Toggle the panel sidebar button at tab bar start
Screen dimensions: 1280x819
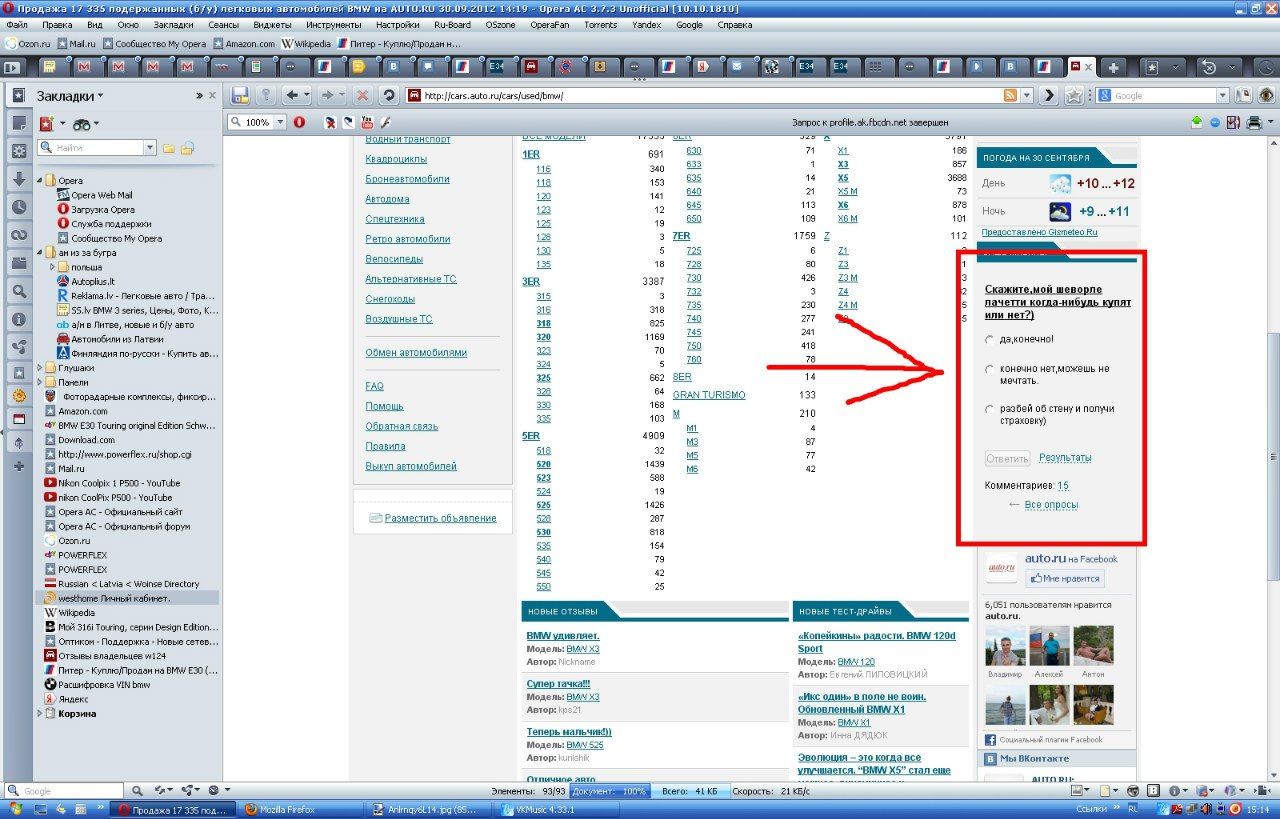tap(13, 67)
